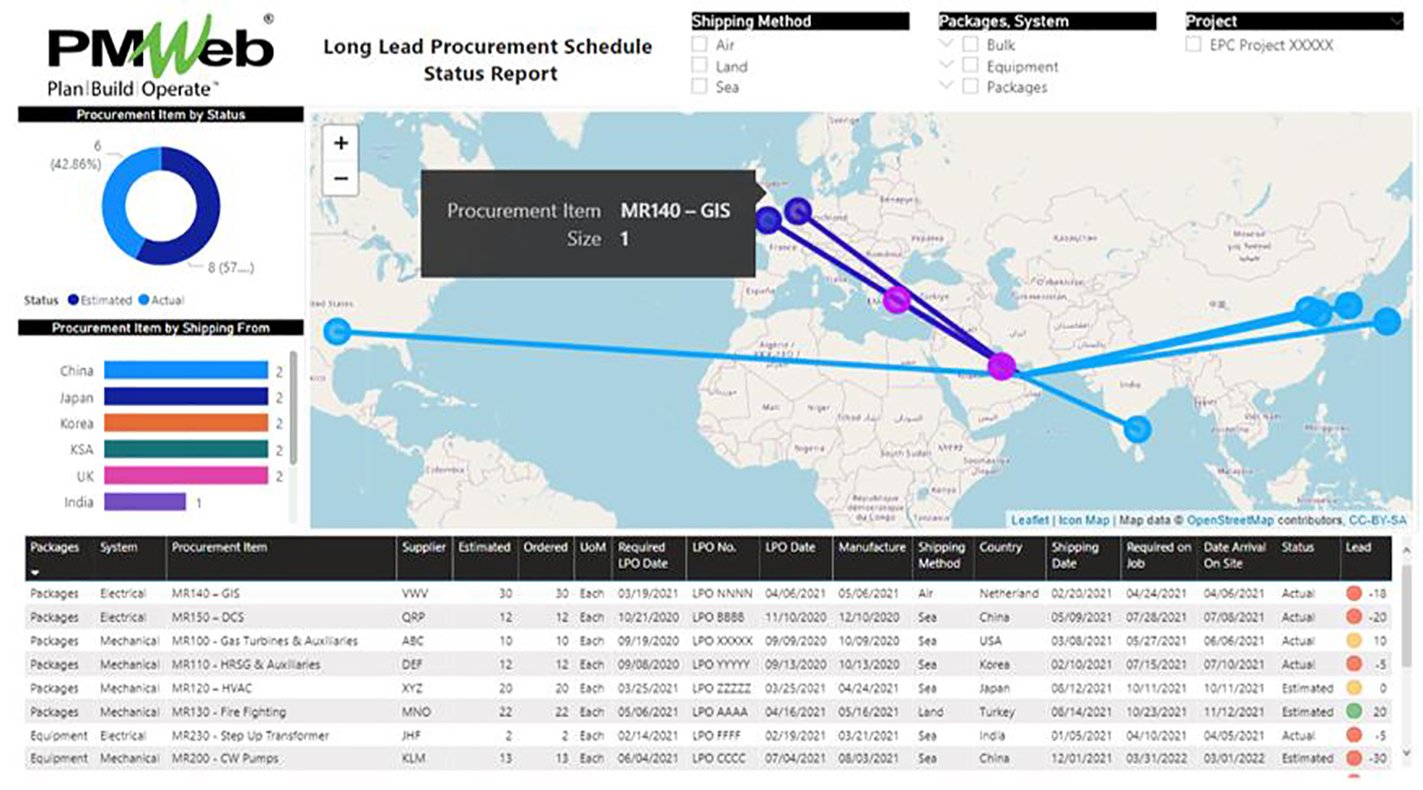Expand the Bulk packages chevron
The image size is (1423, 790).
coord(946,44)
